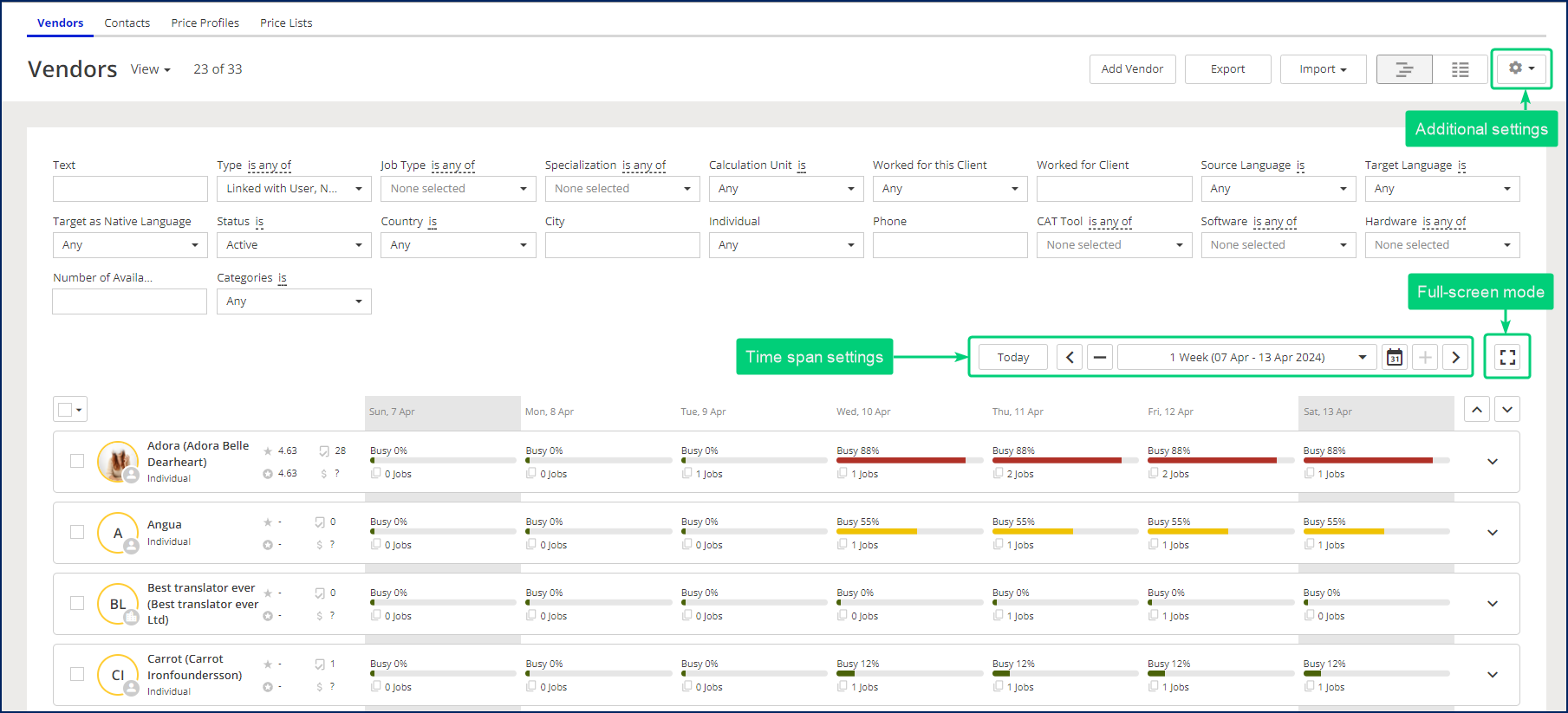Go to the next time period

1455,357
